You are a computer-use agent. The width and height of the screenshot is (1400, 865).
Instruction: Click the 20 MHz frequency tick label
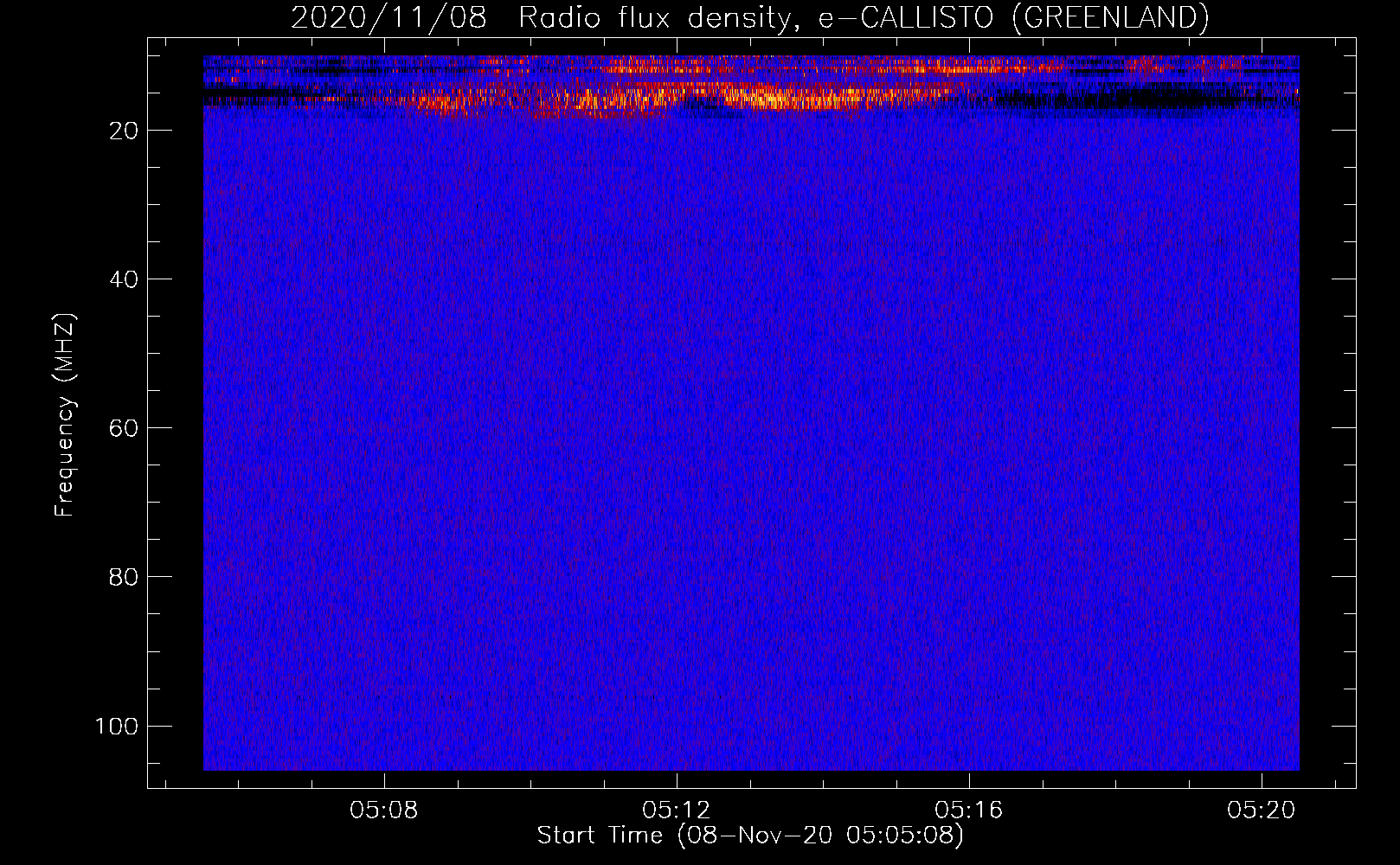[124, 131]
